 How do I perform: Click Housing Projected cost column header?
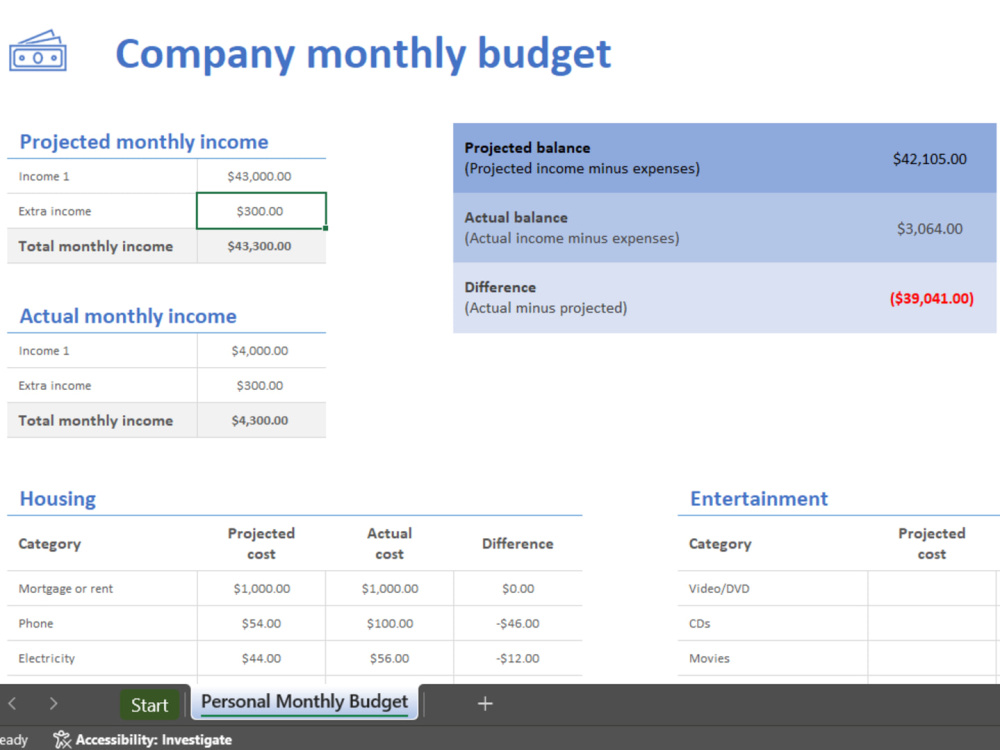point(261,543)
